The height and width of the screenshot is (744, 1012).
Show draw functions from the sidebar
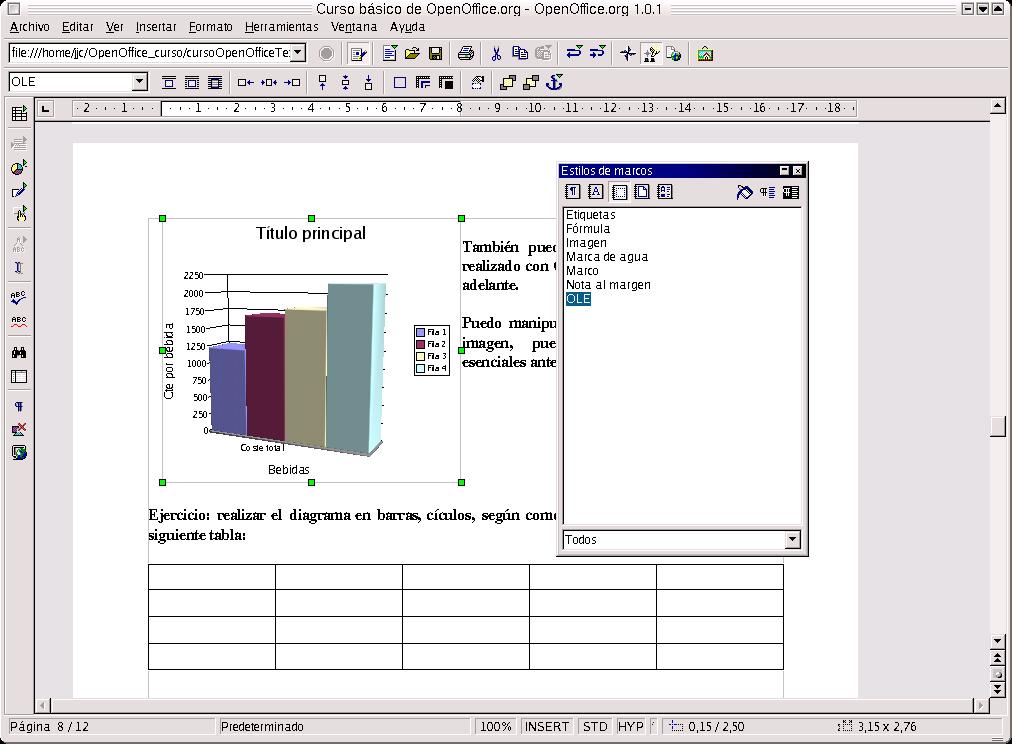coord(19,191)
